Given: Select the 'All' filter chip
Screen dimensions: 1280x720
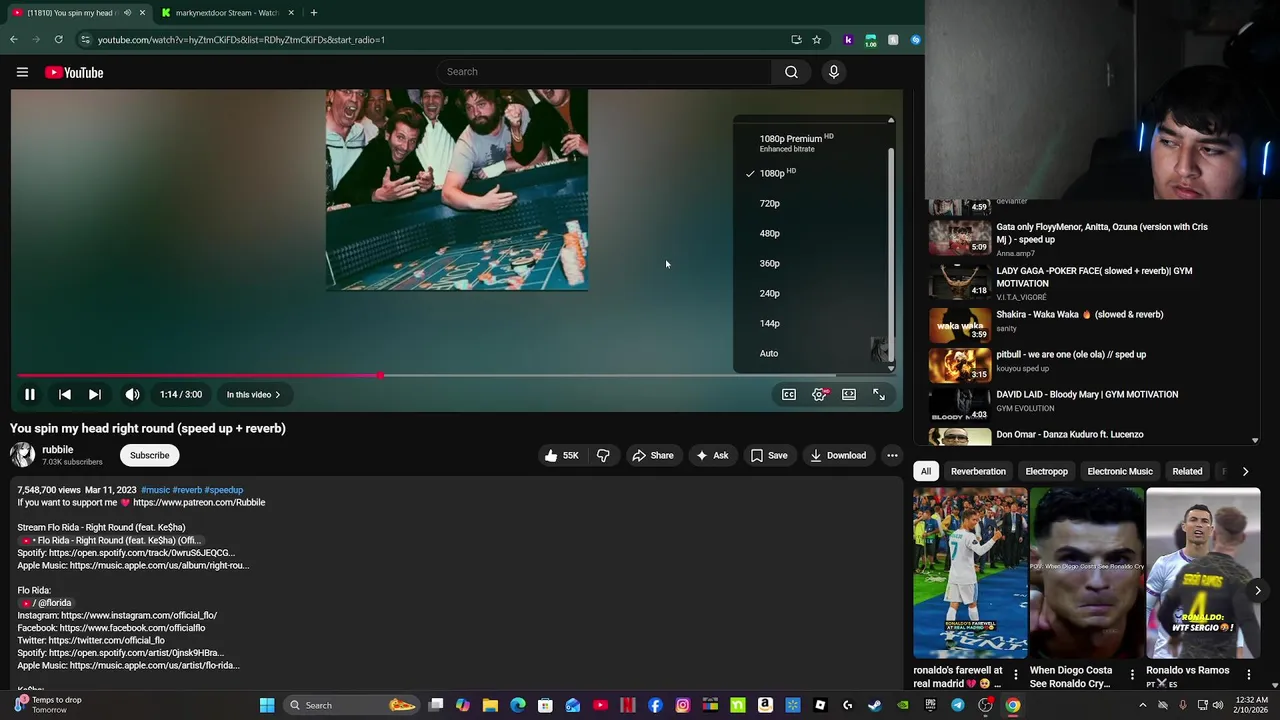Looking at the screenshot, I should click(926, 471).
